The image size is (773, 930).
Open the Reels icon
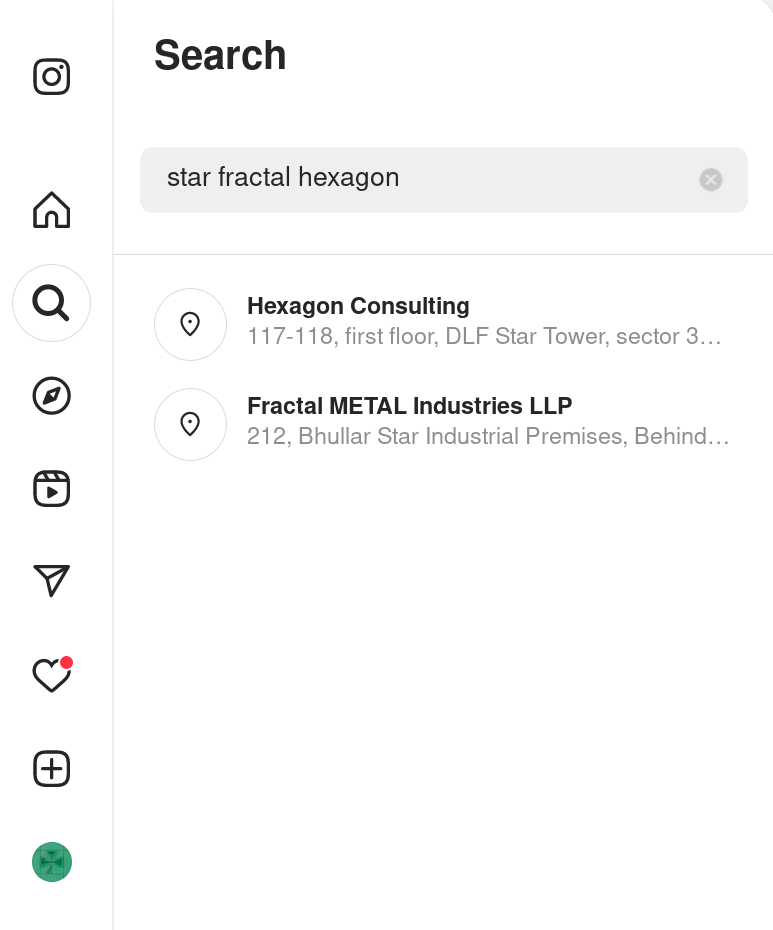click(x=52, y=489)
